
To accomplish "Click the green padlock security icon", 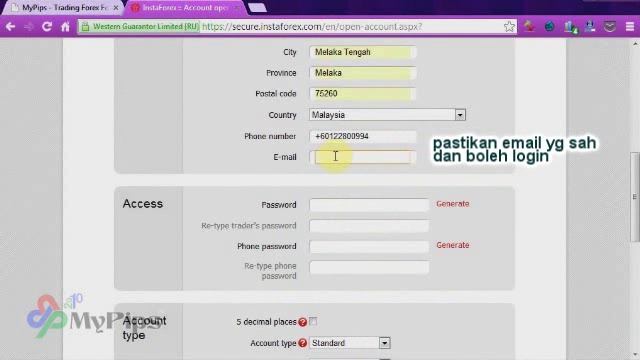I will pos(85,27).
